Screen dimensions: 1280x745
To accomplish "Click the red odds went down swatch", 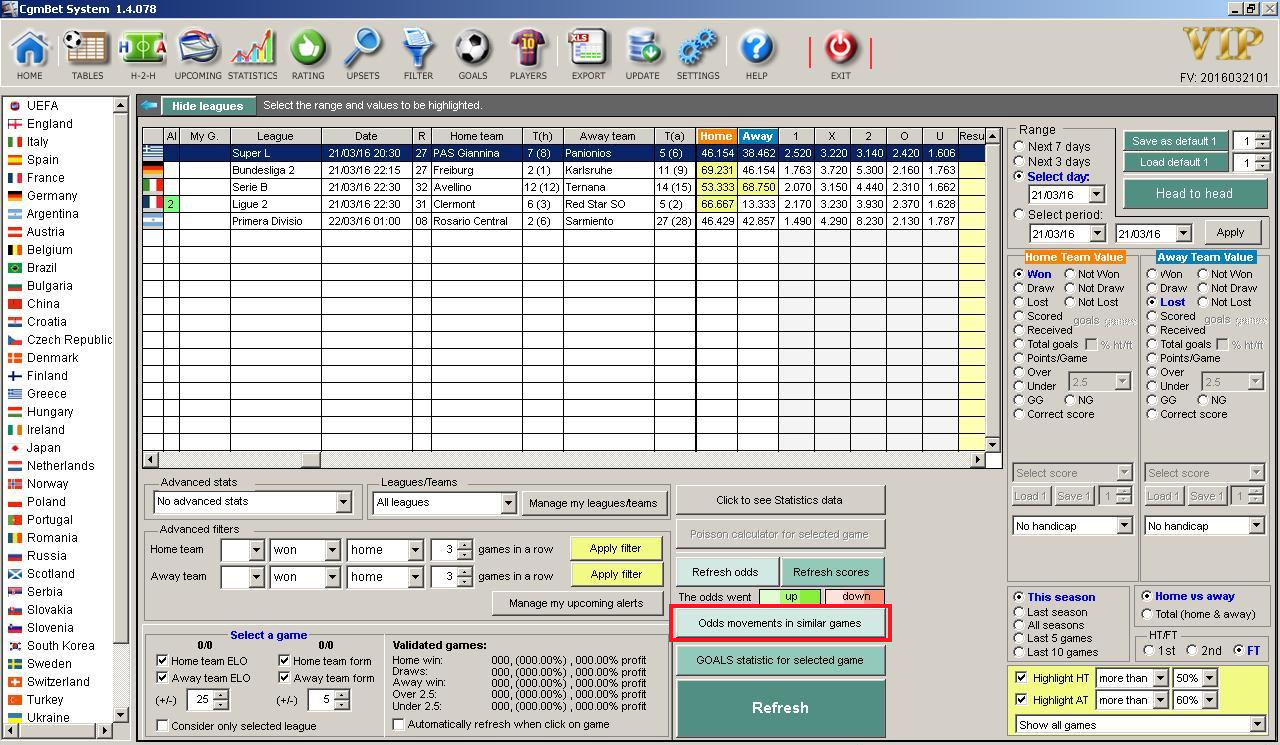I will [x=855, y=597].
